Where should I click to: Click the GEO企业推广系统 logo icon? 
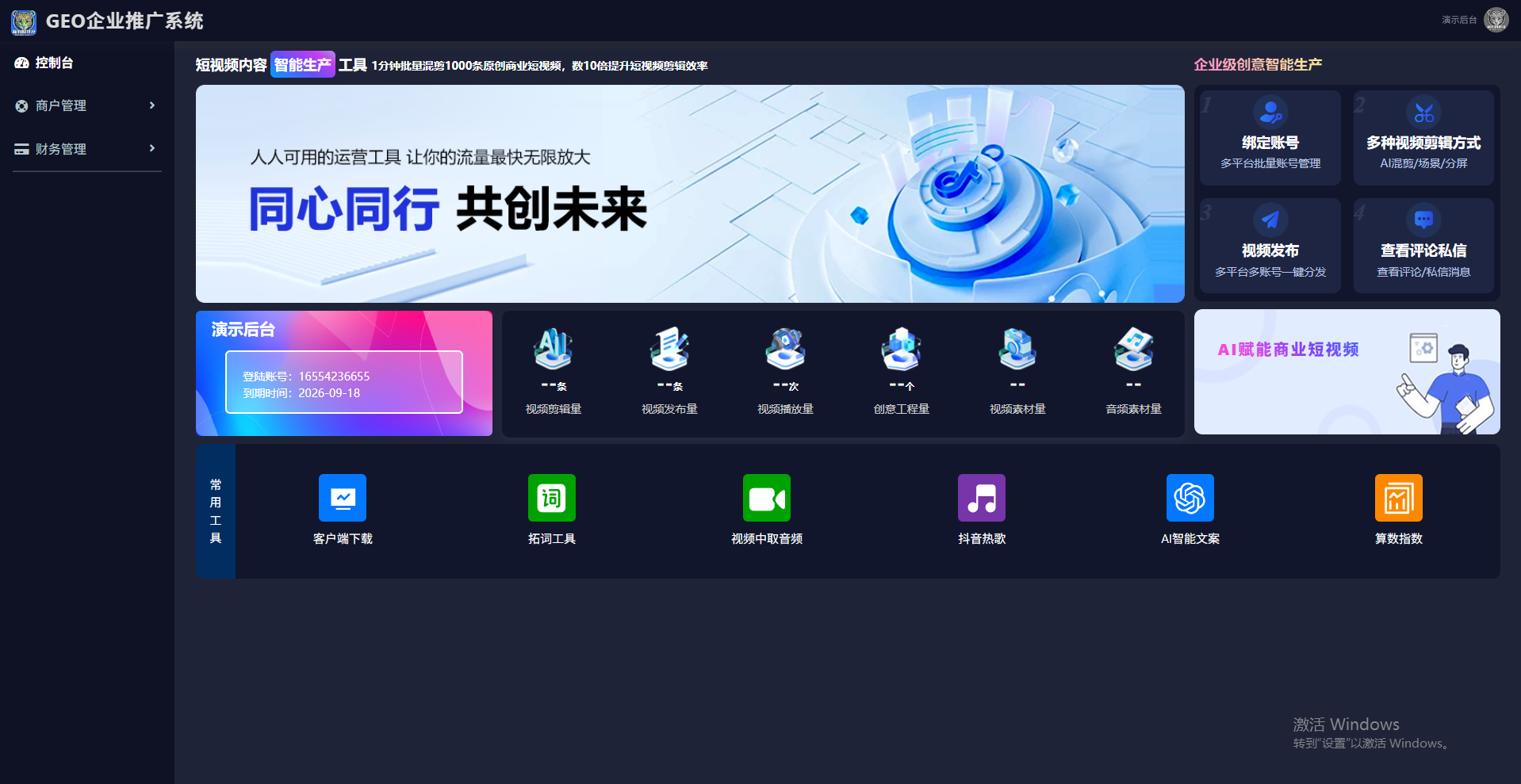point(24,21)
